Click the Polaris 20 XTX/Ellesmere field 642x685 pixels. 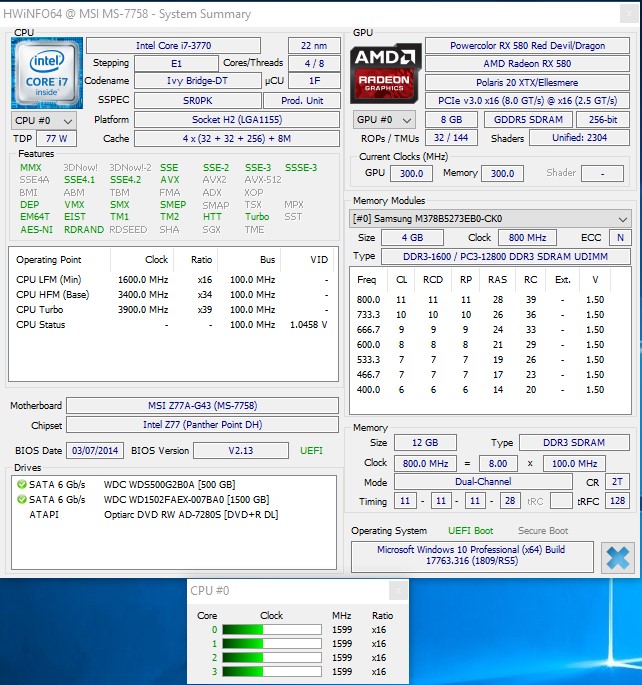tap(528, 83)
